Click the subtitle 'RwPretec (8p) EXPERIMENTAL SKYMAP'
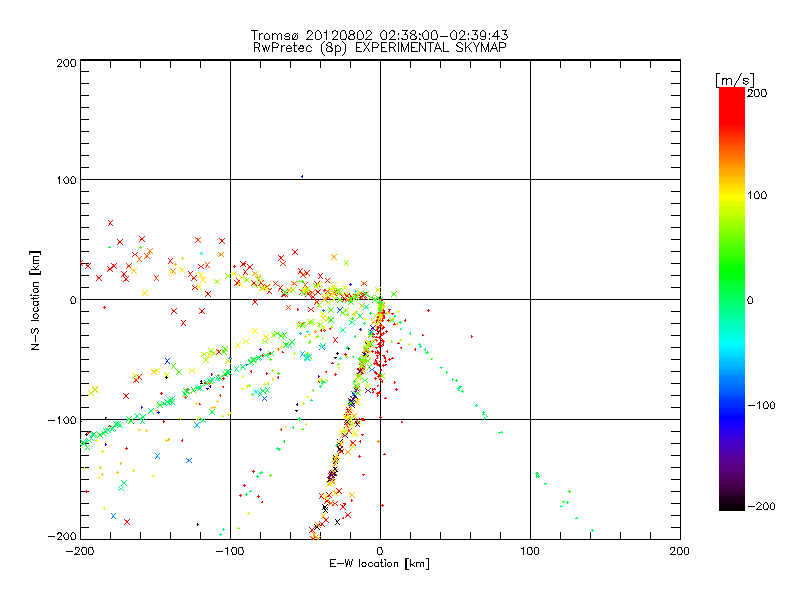 click(x=379, y=48)
